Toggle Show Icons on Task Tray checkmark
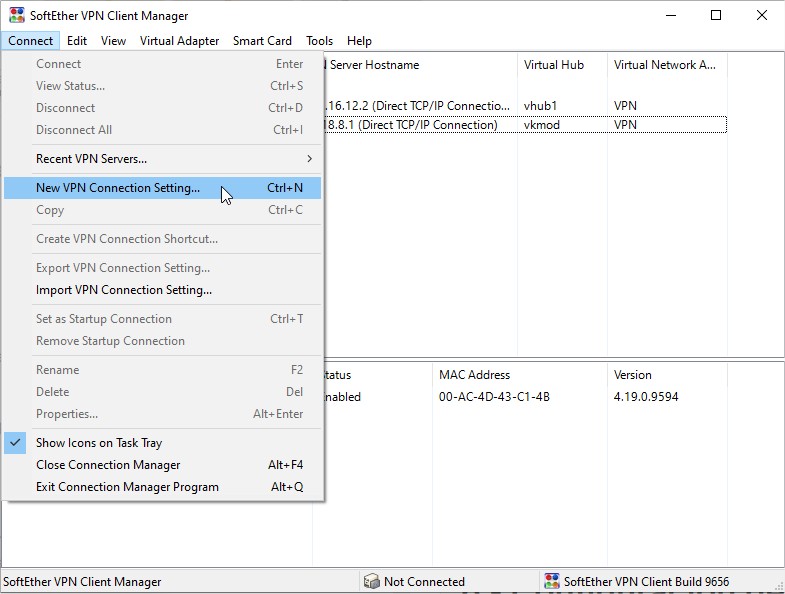 (x=15, y=443)
